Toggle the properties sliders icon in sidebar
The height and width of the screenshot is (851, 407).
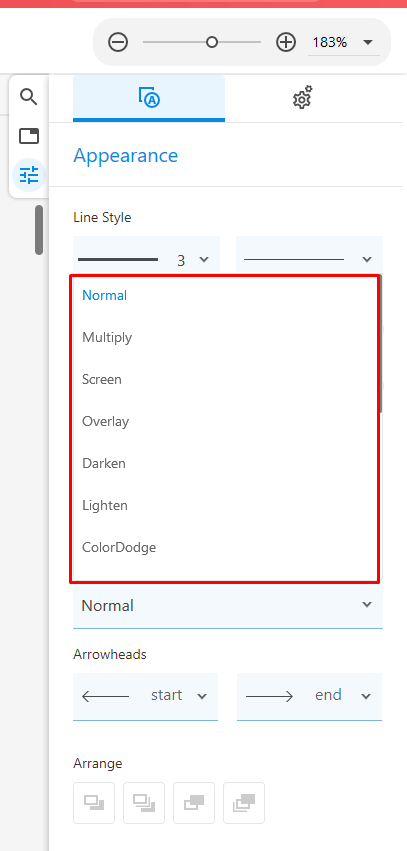coord(29,175)
